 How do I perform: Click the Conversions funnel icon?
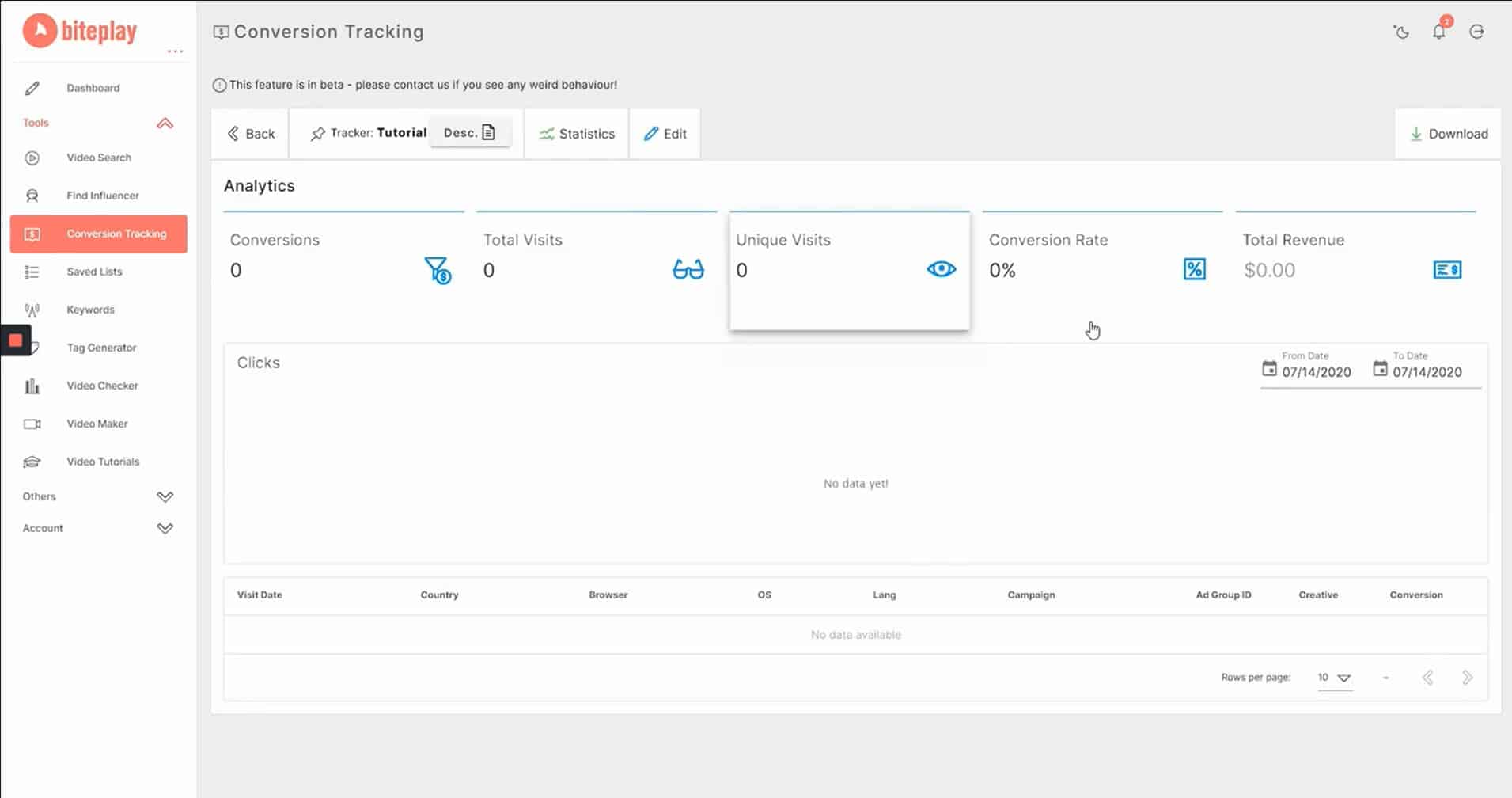pos(438,270)
